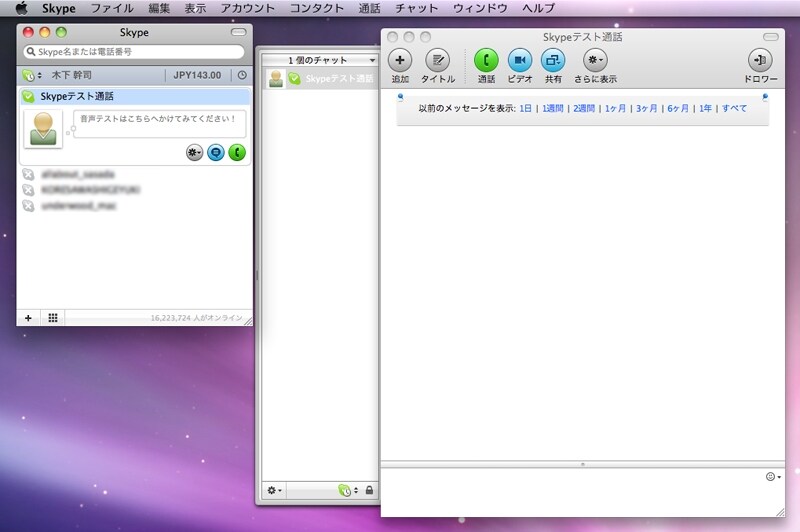The width and height of the screenshot is (800, 532).
Task: Show previous messages from 6ヶ月
Action: 678,108
